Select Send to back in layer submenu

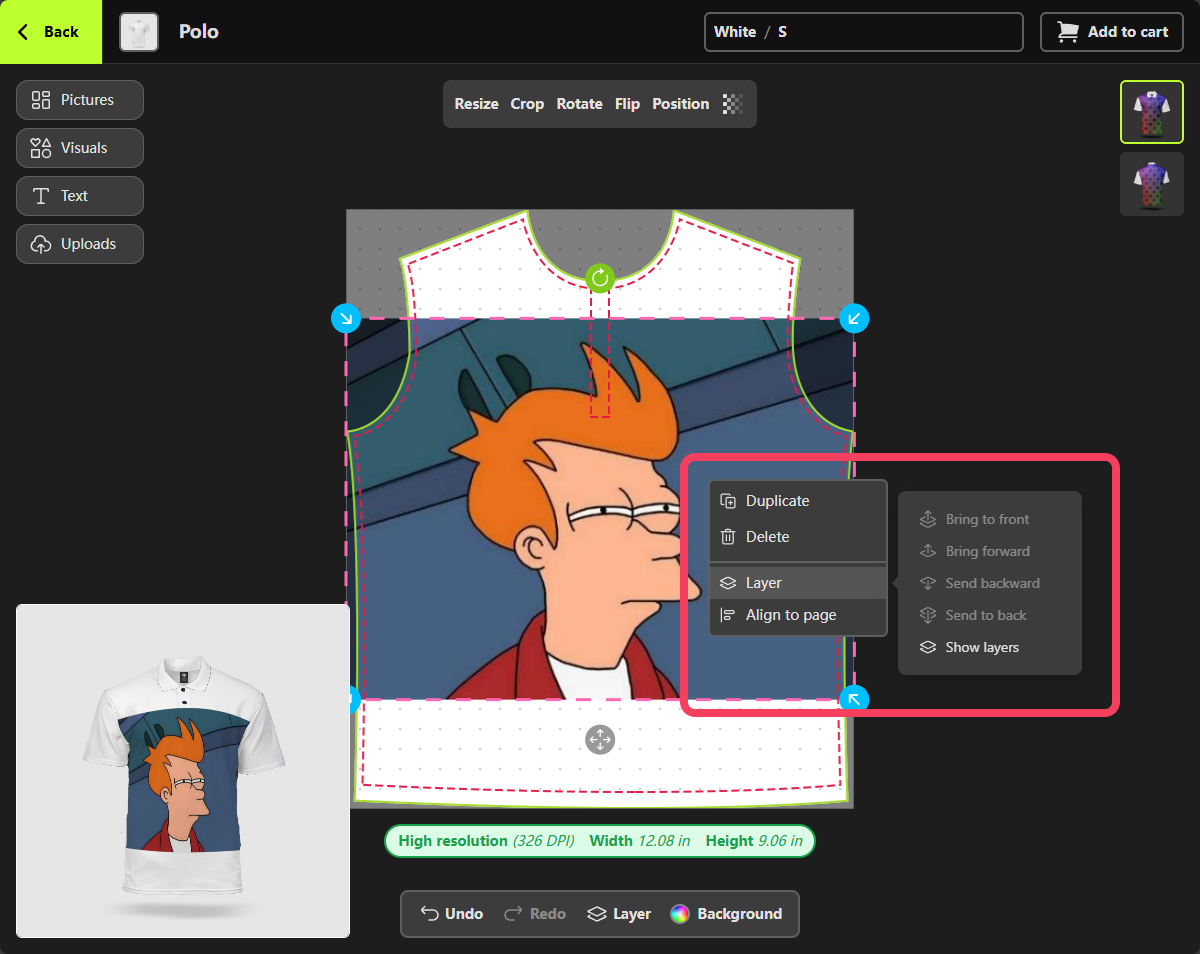pyautogui.click(x=990, y=615)
